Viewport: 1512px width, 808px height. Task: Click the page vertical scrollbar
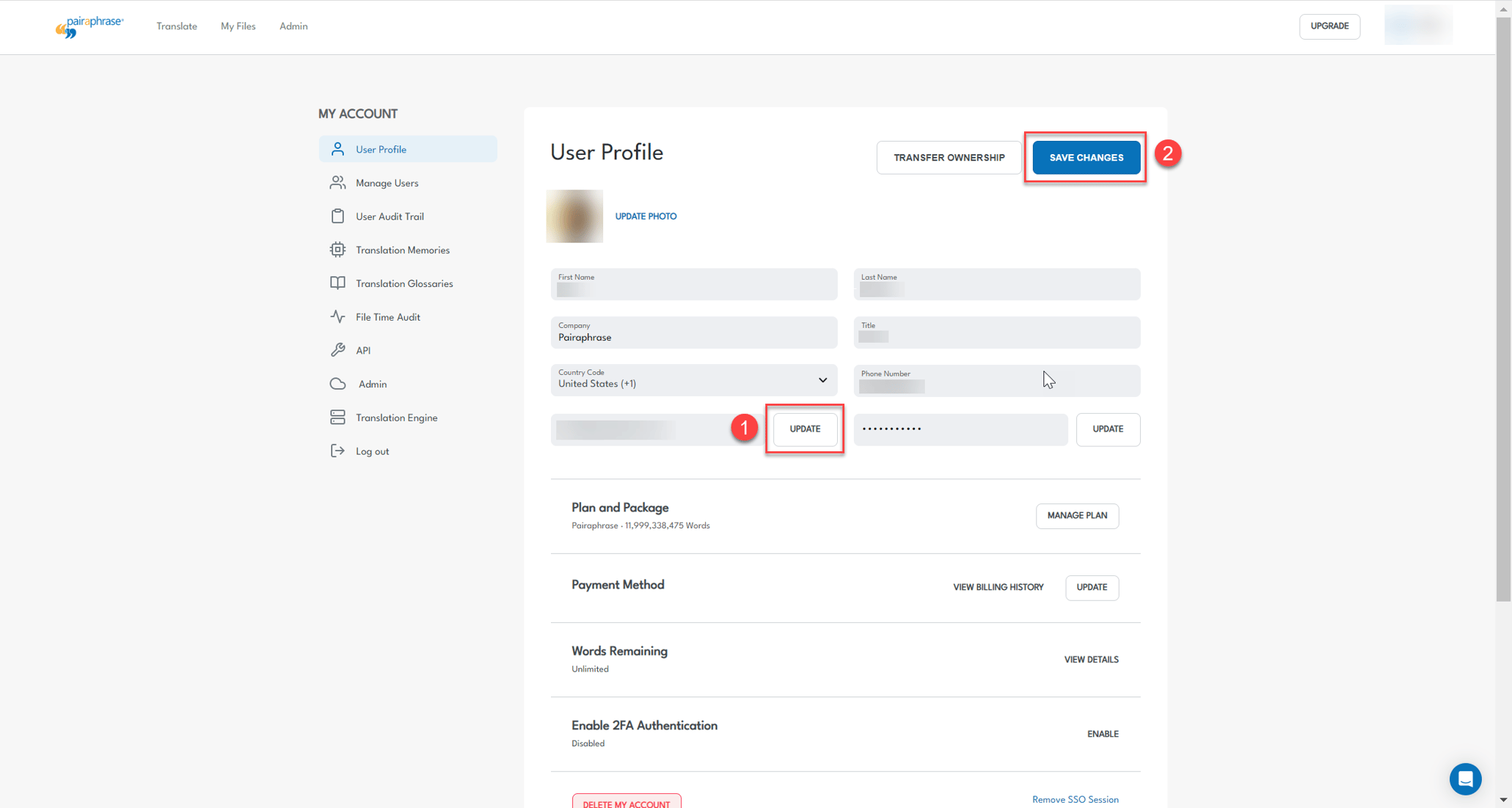click(x=1503, y=308)
